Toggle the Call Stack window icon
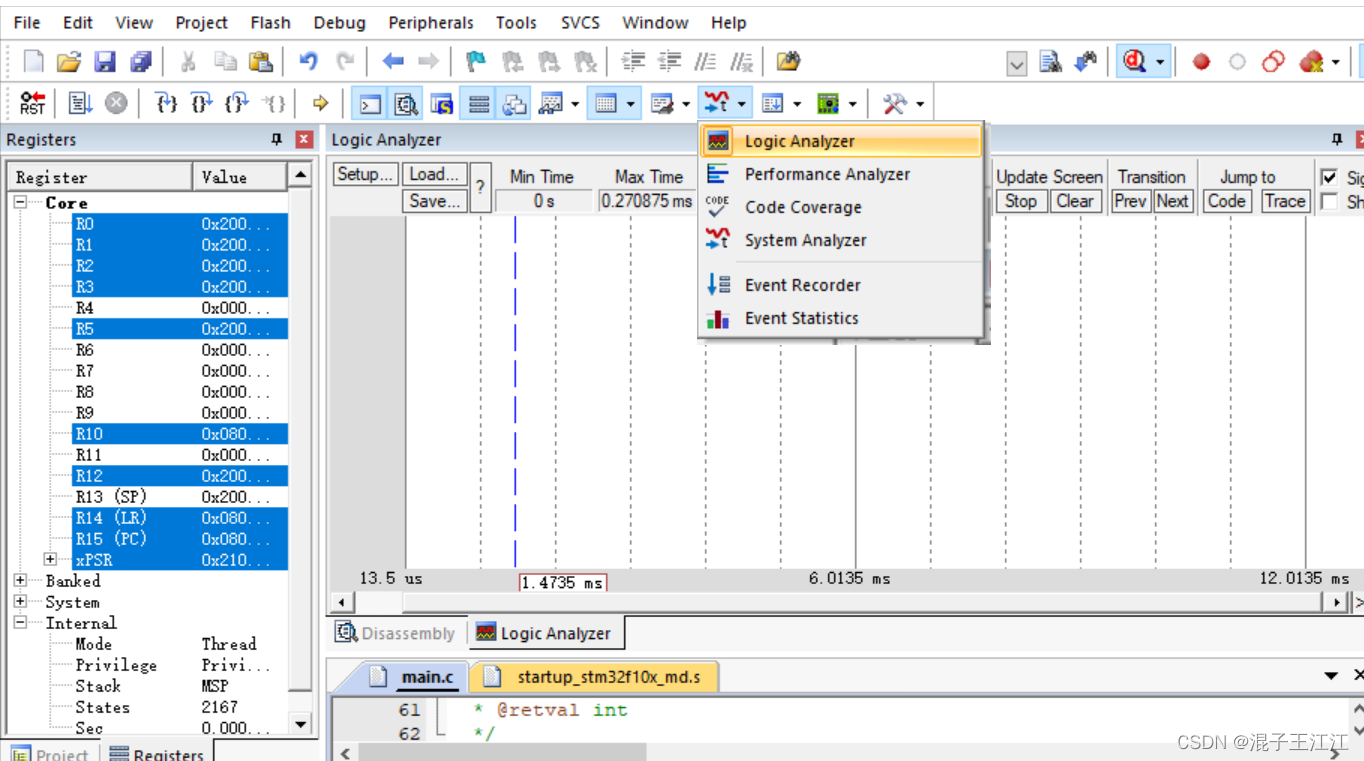Image resolution: width=1364 pixels, height=761 pixels. [515, 103]
